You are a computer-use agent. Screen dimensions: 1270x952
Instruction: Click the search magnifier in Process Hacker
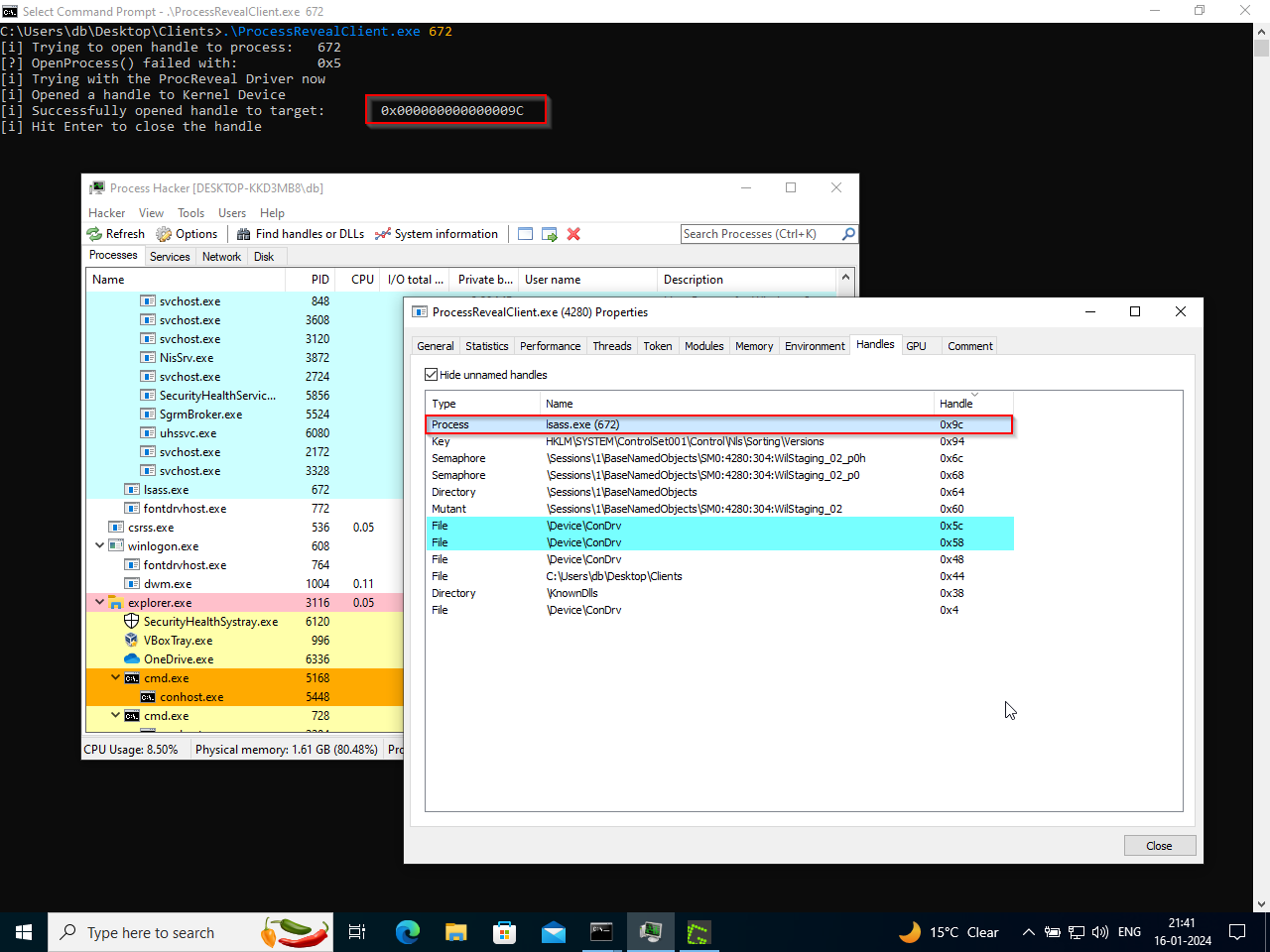point(848,234)
